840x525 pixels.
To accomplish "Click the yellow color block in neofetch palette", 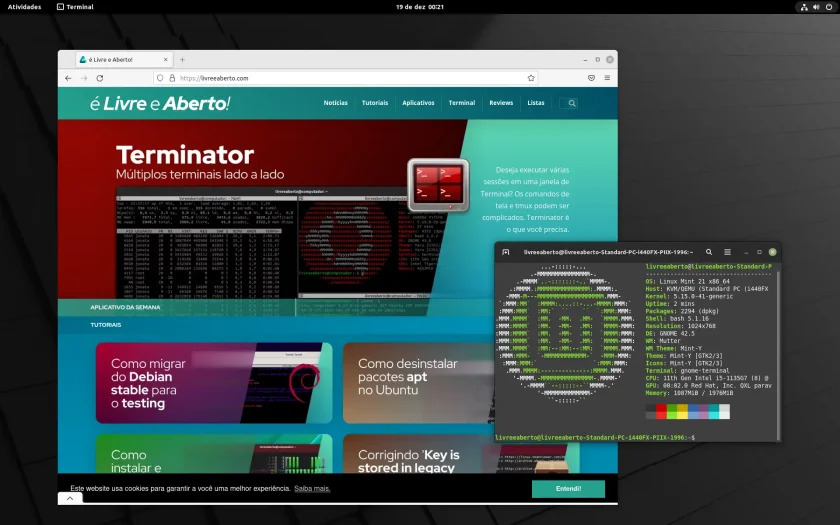I will [682, 411].
